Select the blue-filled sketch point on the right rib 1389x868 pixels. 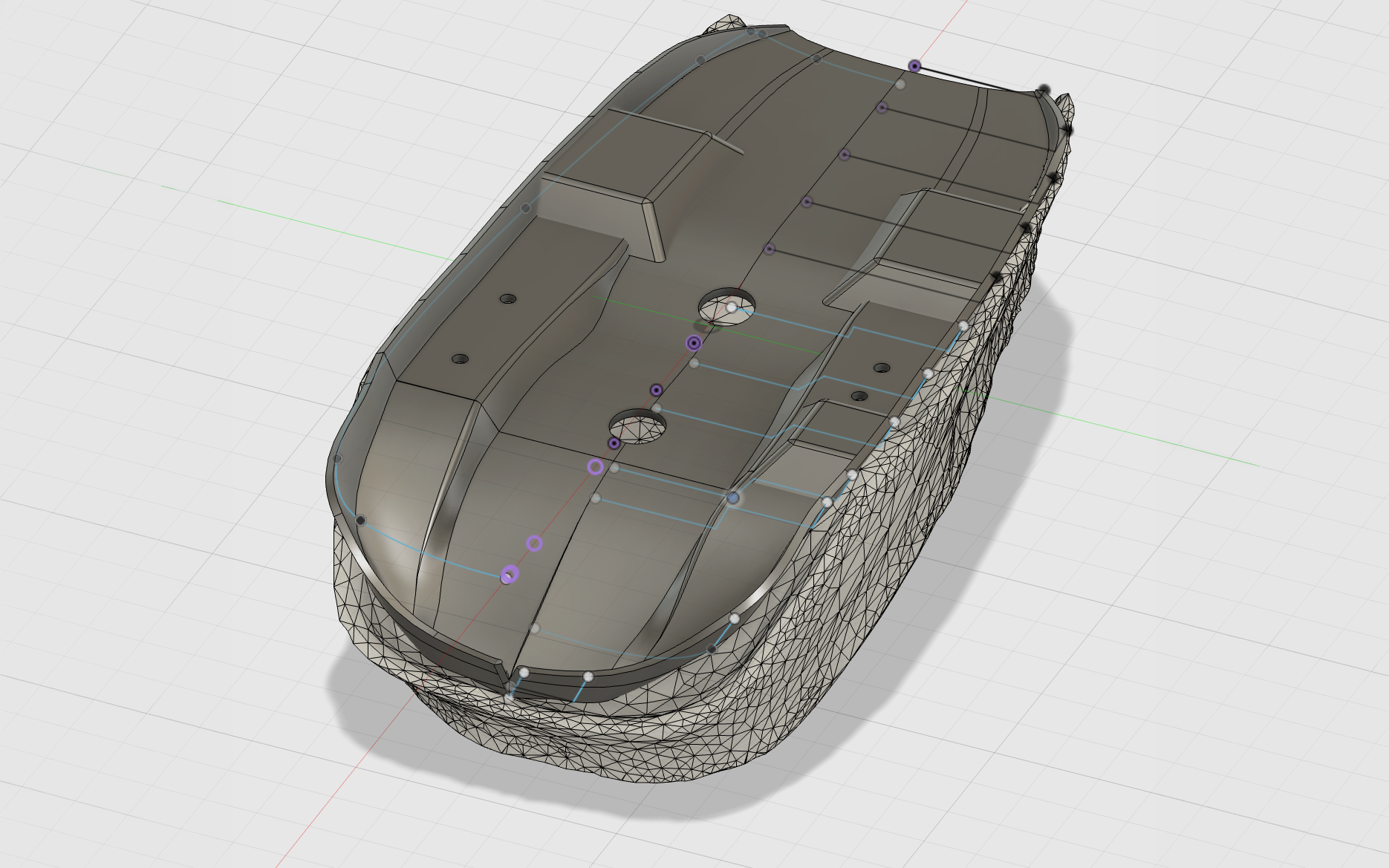tap(733, 498)
